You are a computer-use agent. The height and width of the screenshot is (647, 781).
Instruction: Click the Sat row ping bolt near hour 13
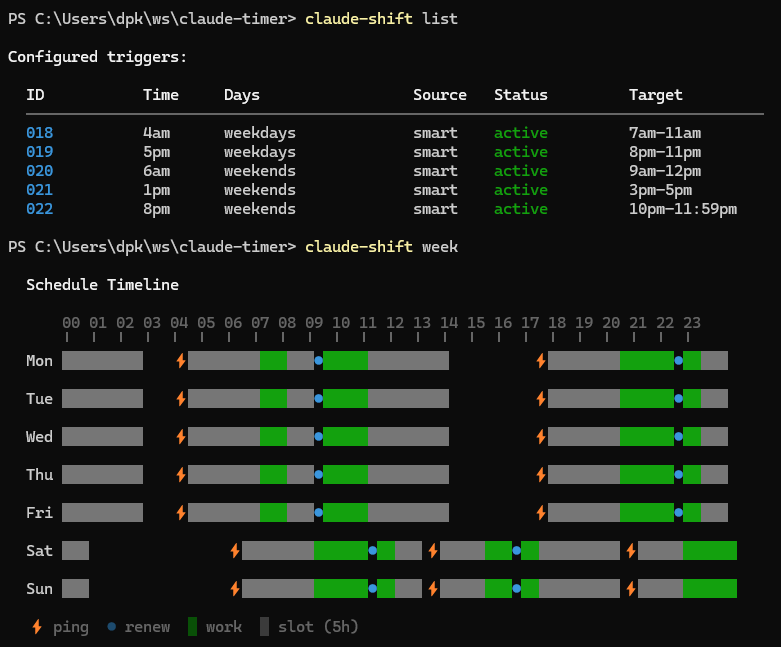(x=433, y=550)
